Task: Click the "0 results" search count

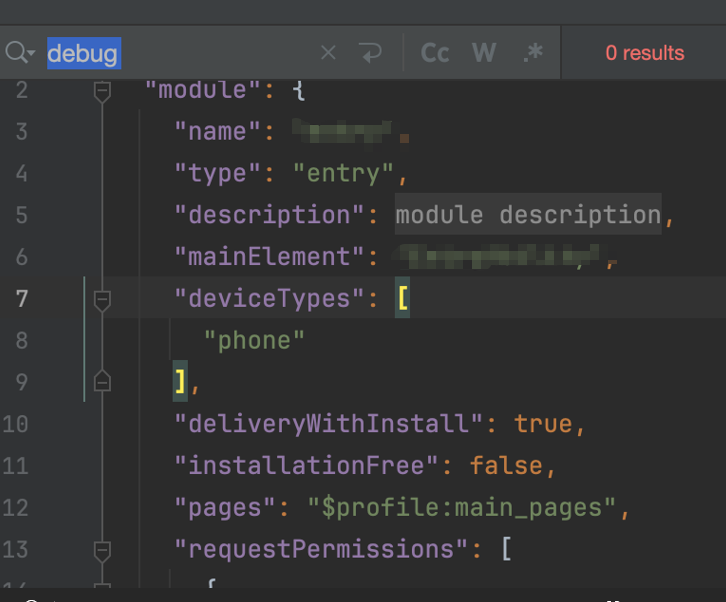Action: tap(645, 53)
